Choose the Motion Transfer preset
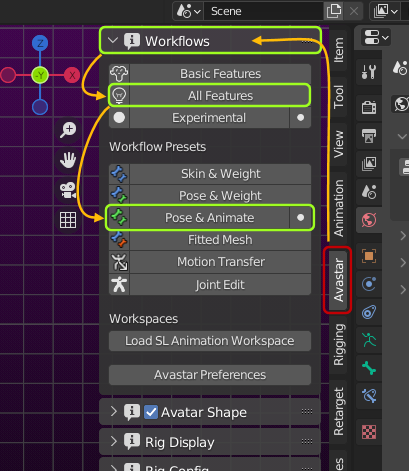The image size is (409, 471). click(220, 262)
